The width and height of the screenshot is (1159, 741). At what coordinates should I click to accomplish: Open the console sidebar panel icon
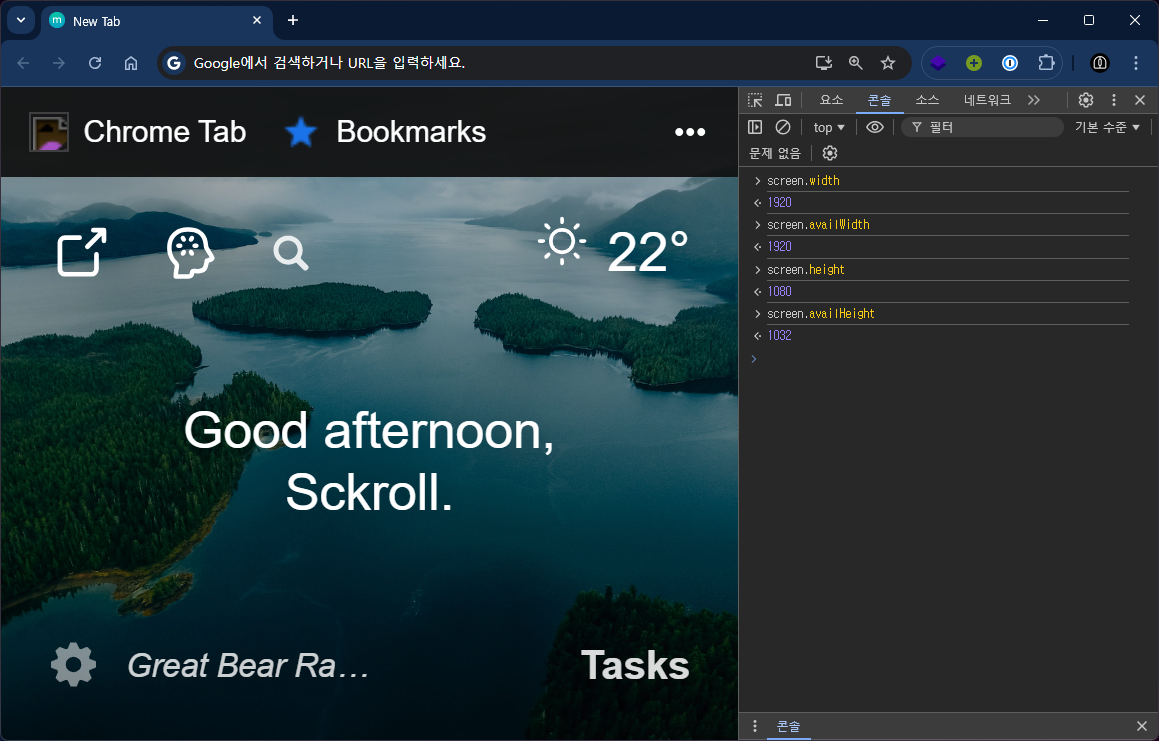[x=755, y=127]
